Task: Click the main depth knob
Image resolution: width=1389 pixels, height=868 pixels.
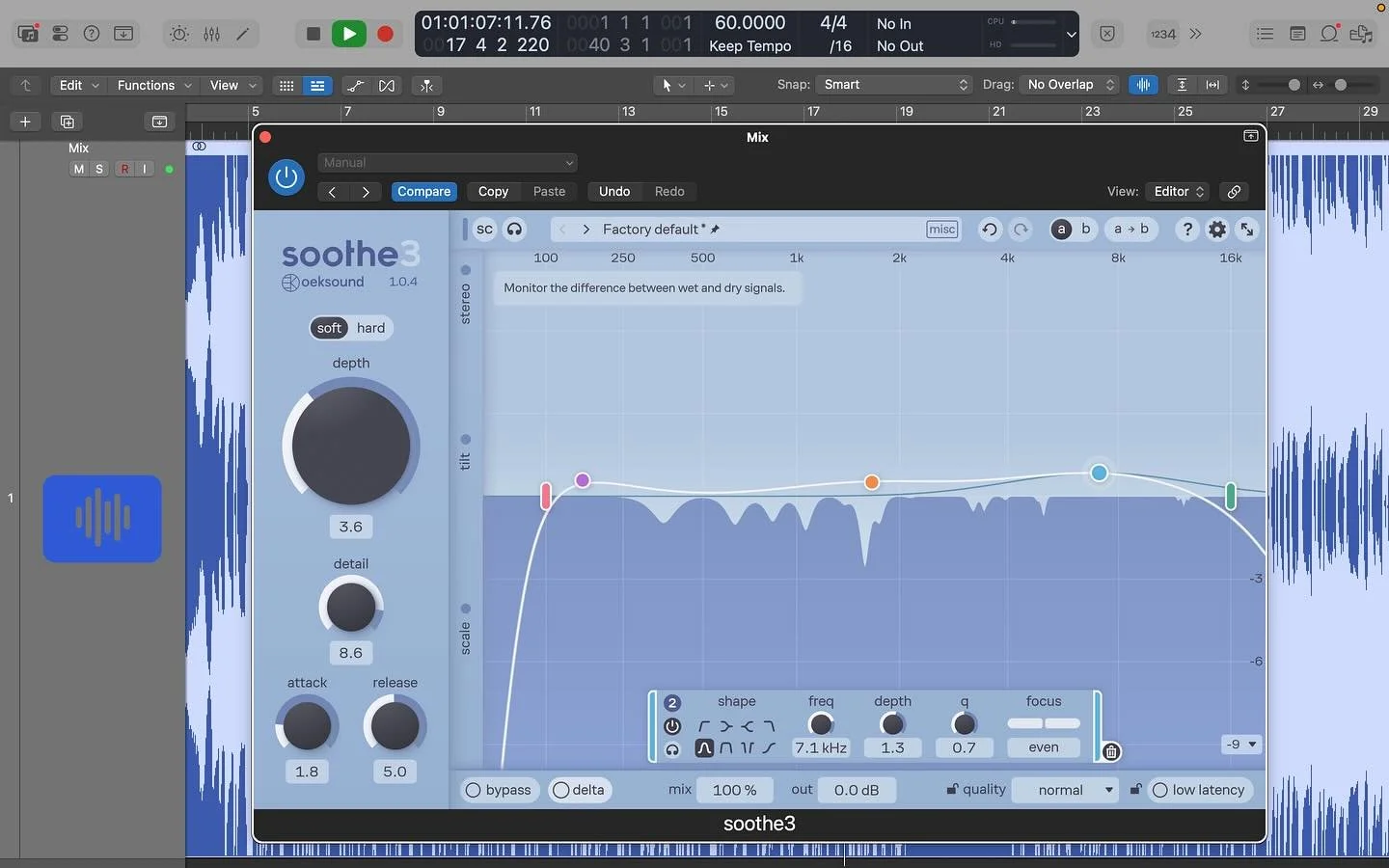Action: point(351,446)
